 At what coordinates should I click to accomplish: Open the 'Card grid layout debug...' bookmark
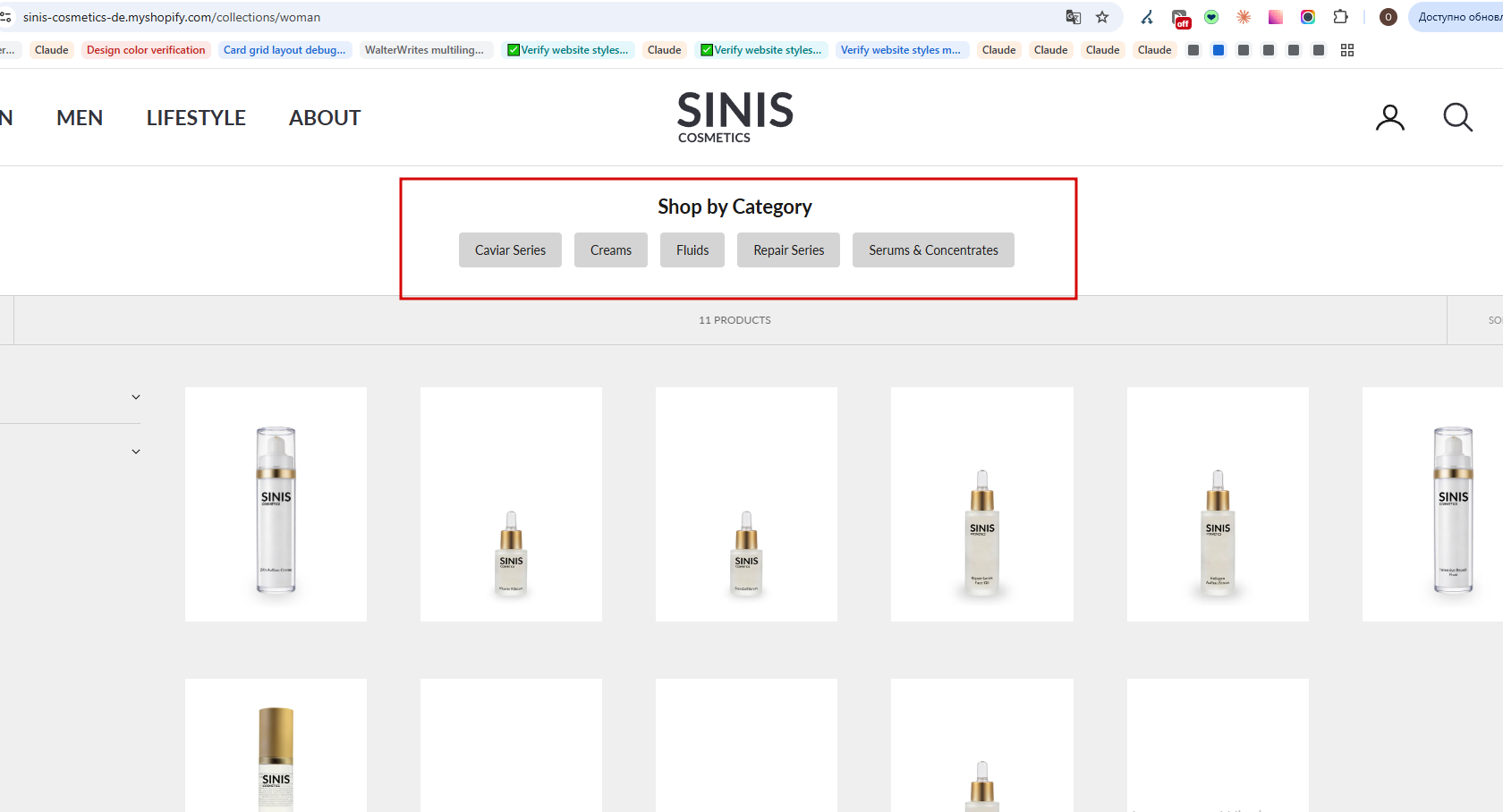tap(284, 50)
